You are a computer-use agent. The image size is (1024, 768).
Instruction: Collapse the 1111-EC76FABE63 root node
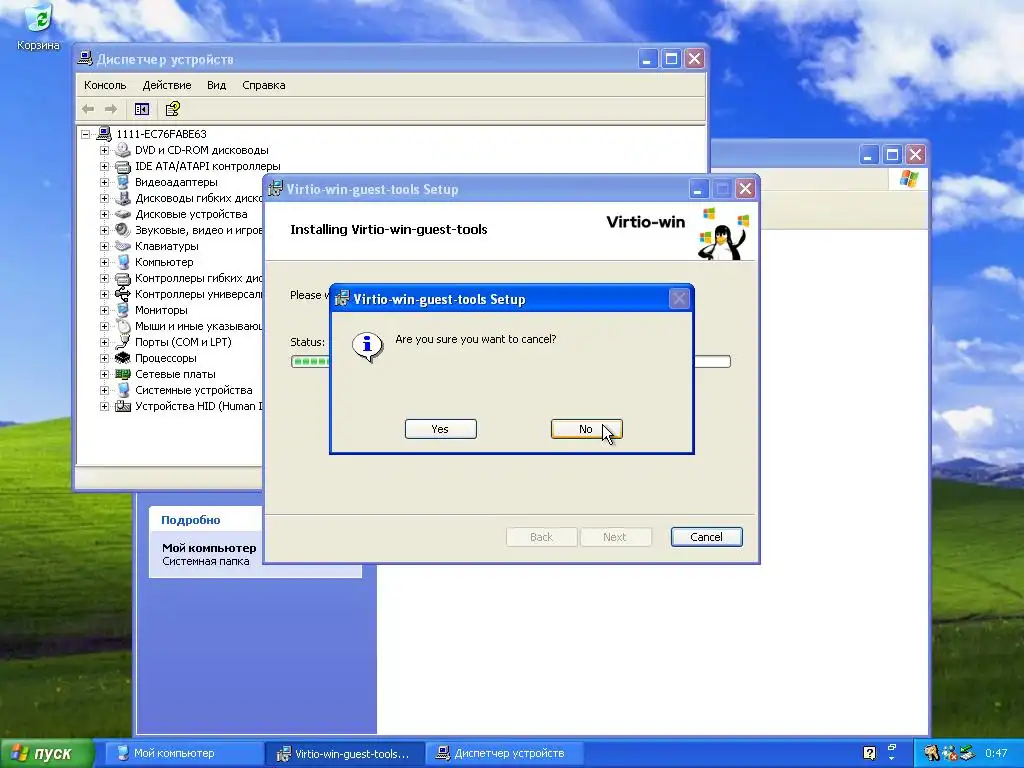click(x=86, y=135)
